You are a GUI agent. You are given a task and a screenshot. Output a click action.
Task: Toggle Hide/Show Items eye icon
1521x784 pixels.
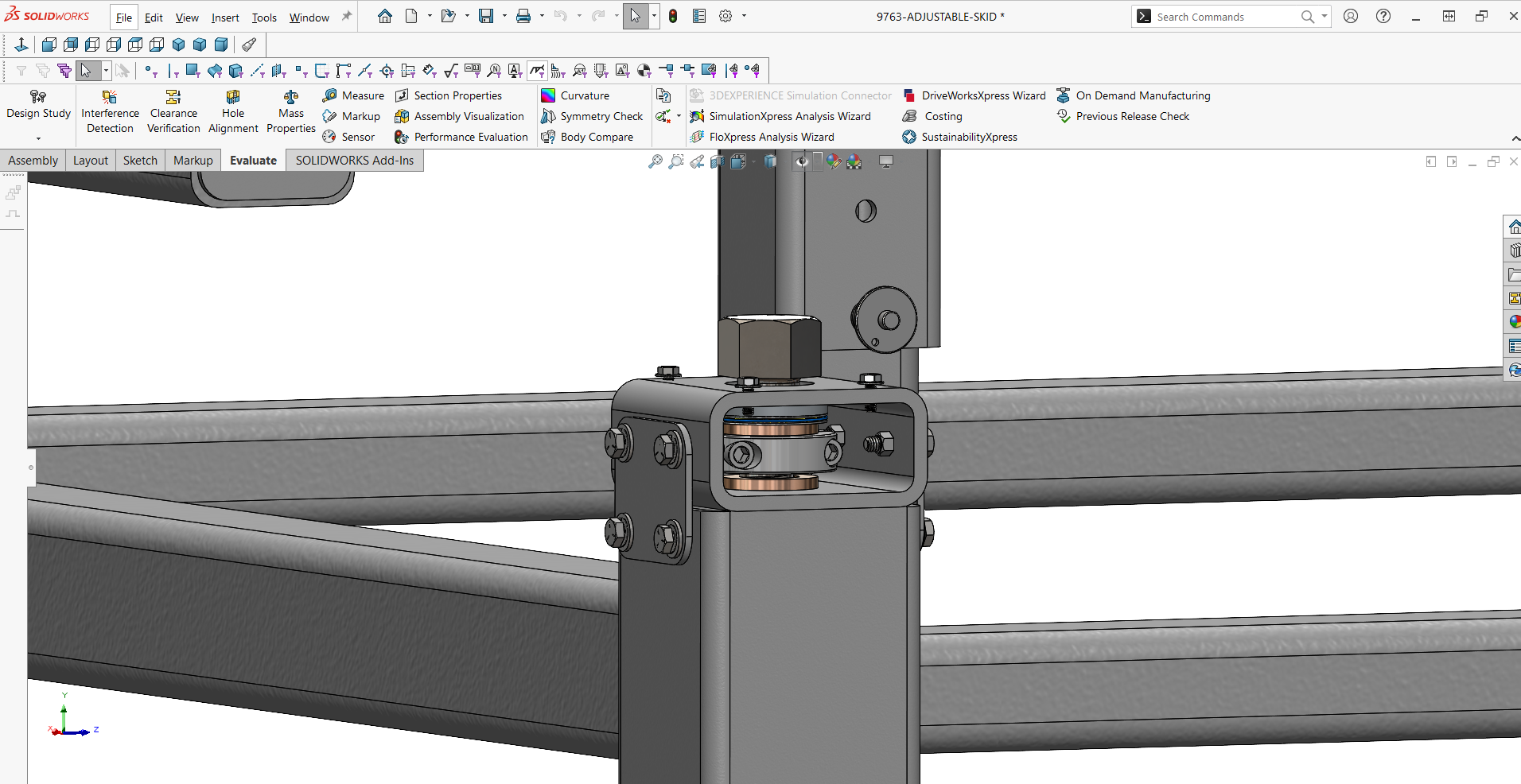802,161
